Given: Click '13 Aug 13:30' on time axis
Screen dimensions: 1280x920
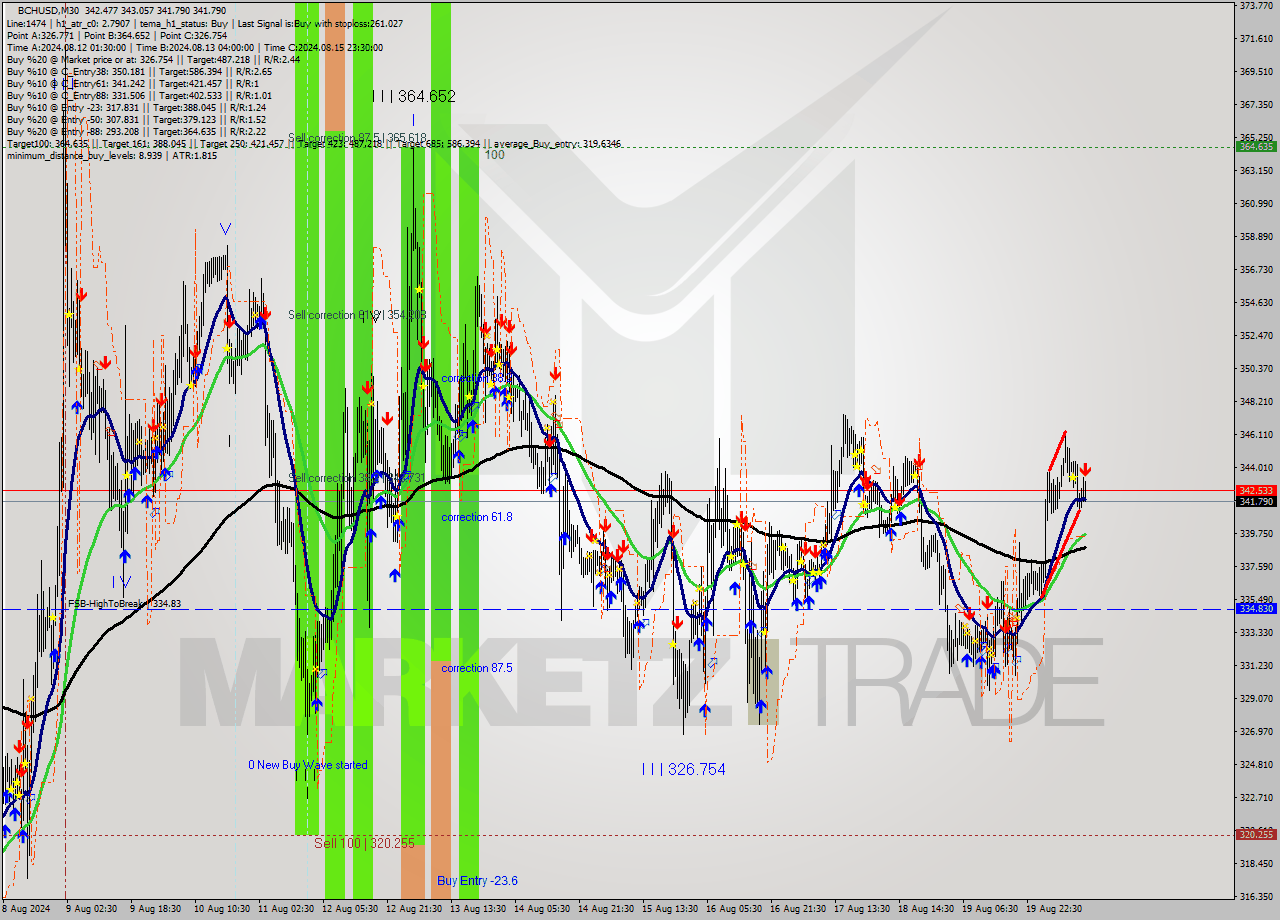Looking at the screenshot, I should [x=478, y=909].
